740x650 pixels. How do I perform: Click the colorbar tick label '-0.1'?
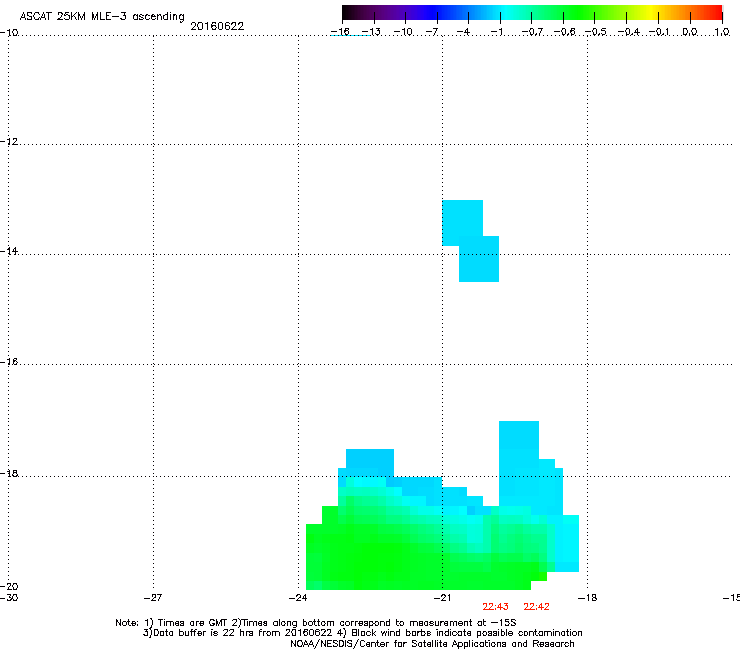(x=659, y=32)
